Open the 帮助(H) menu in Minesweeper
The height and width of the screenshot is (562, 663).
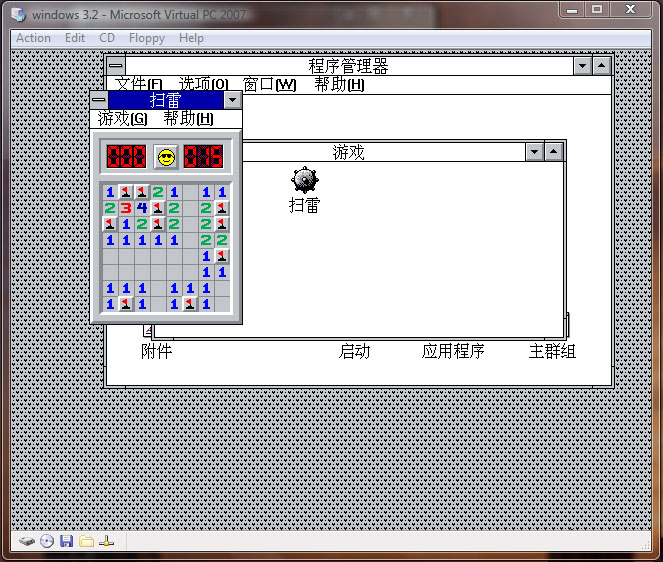pos(188,119)
